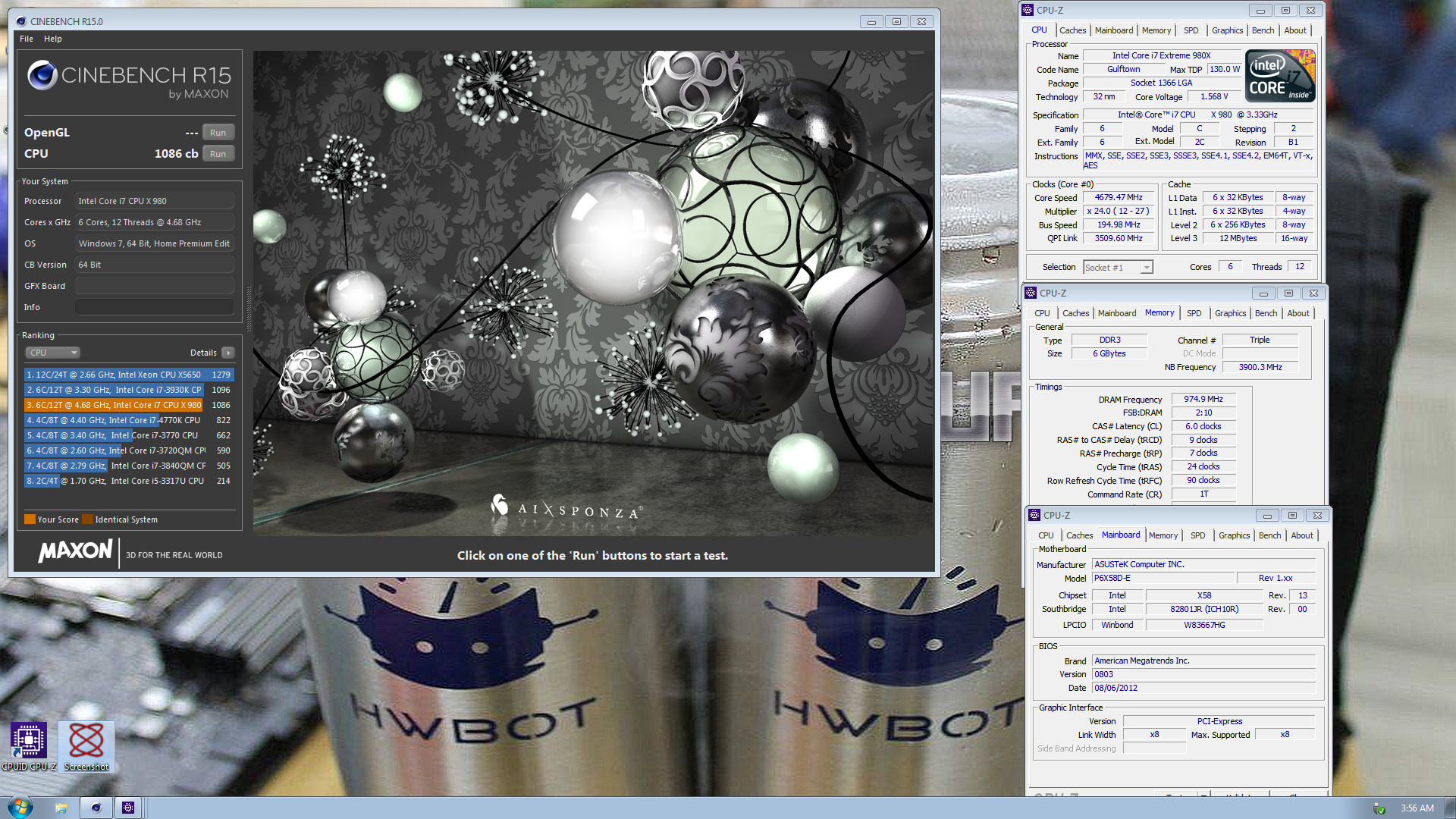1456x819 pixels.
Task: Switch to Graphics tab in top CPU-Z window
Action: click(1227, 30)
